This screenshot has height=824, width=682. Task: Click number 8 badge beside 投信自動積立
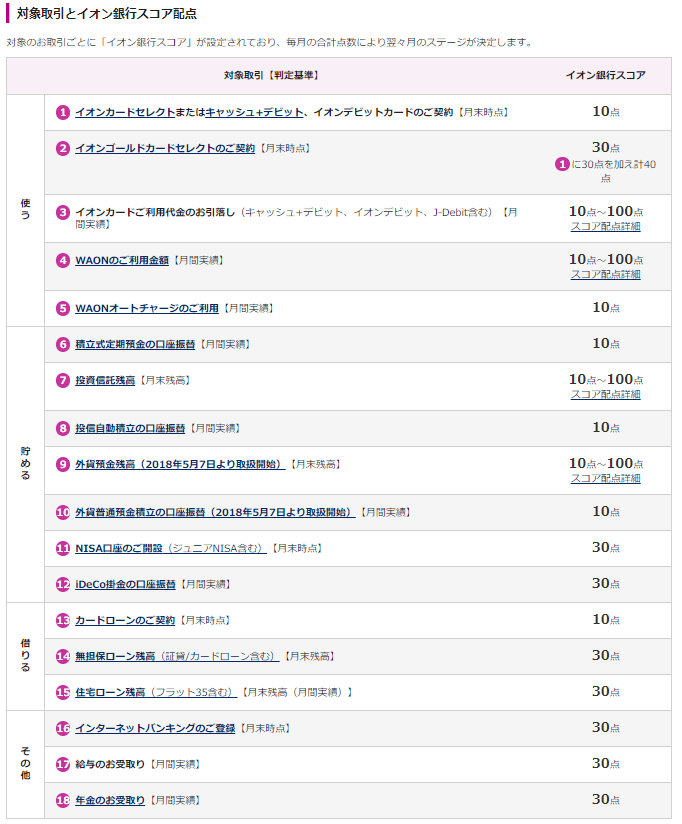coord(63,428)
